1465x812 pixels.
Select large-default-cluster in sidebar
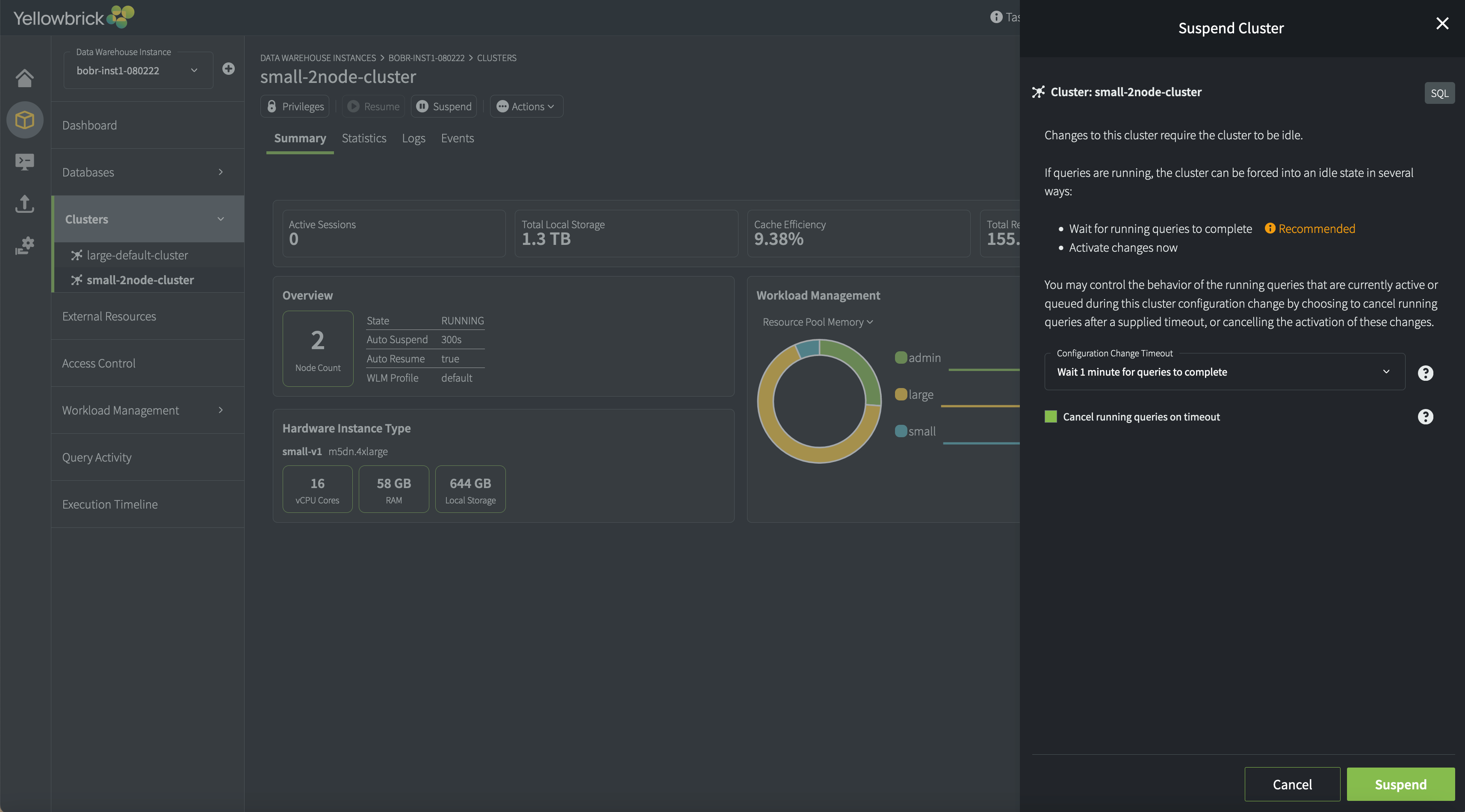click(x=137, y=255)
